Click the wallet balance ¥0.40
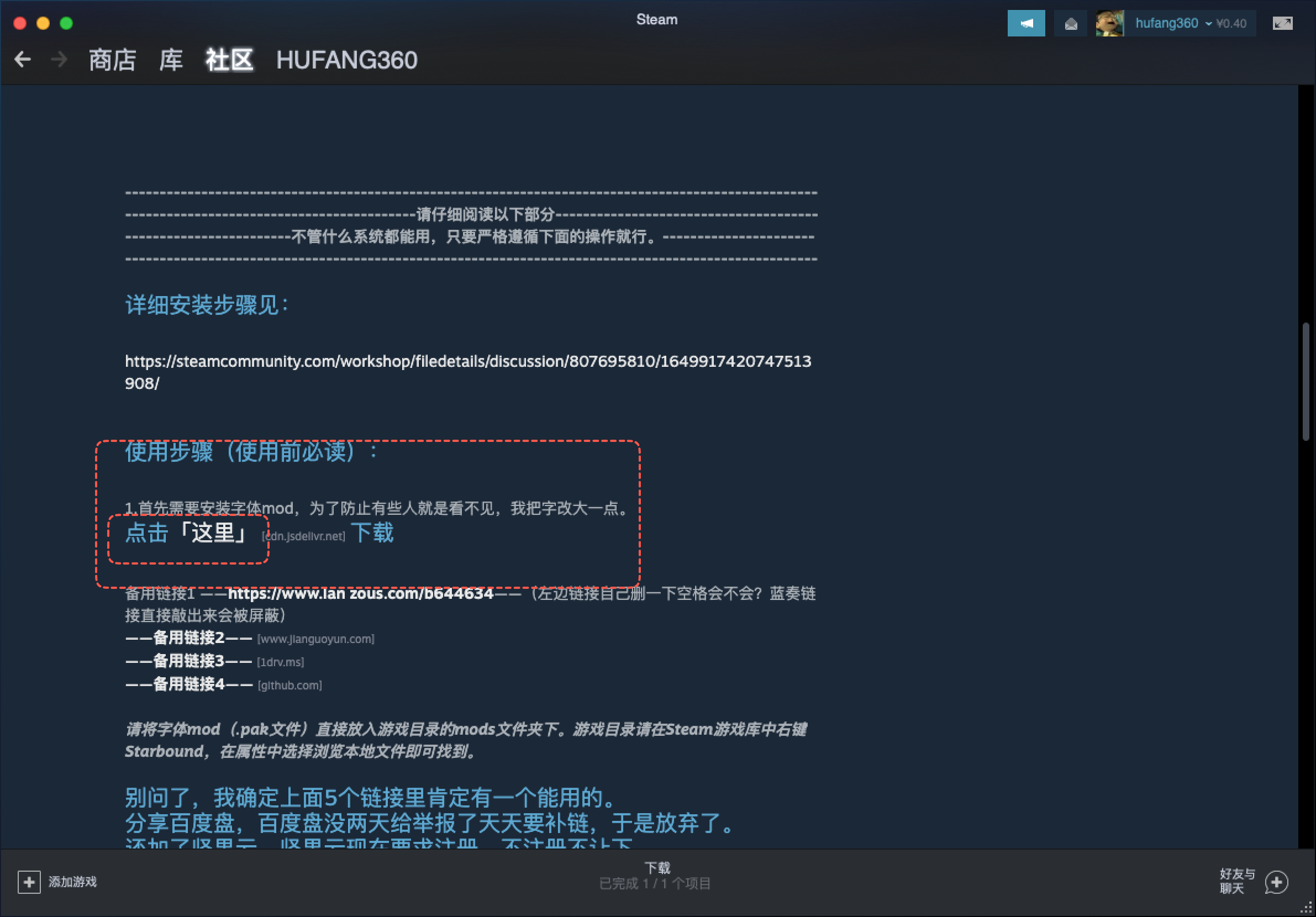This screenshot has width=1316, height=917. click(x=1231, y=24)
